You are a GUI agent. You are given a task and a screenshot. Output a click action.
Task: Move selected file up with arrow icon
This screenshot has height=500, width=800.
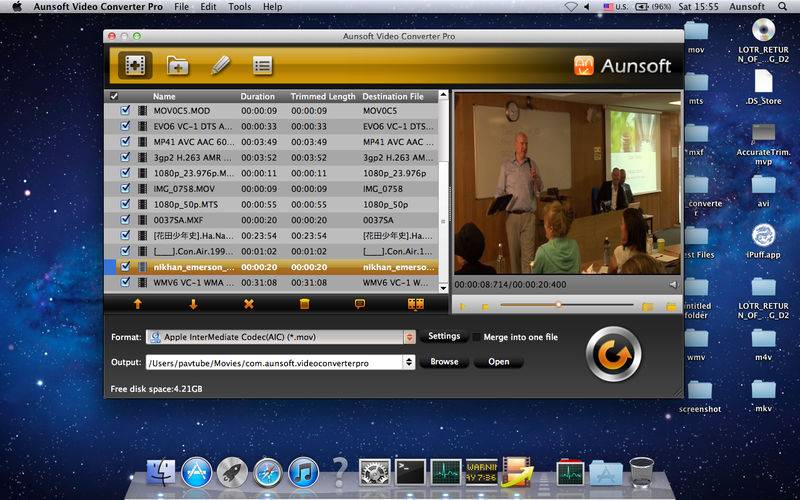click(x=138, y=304)
